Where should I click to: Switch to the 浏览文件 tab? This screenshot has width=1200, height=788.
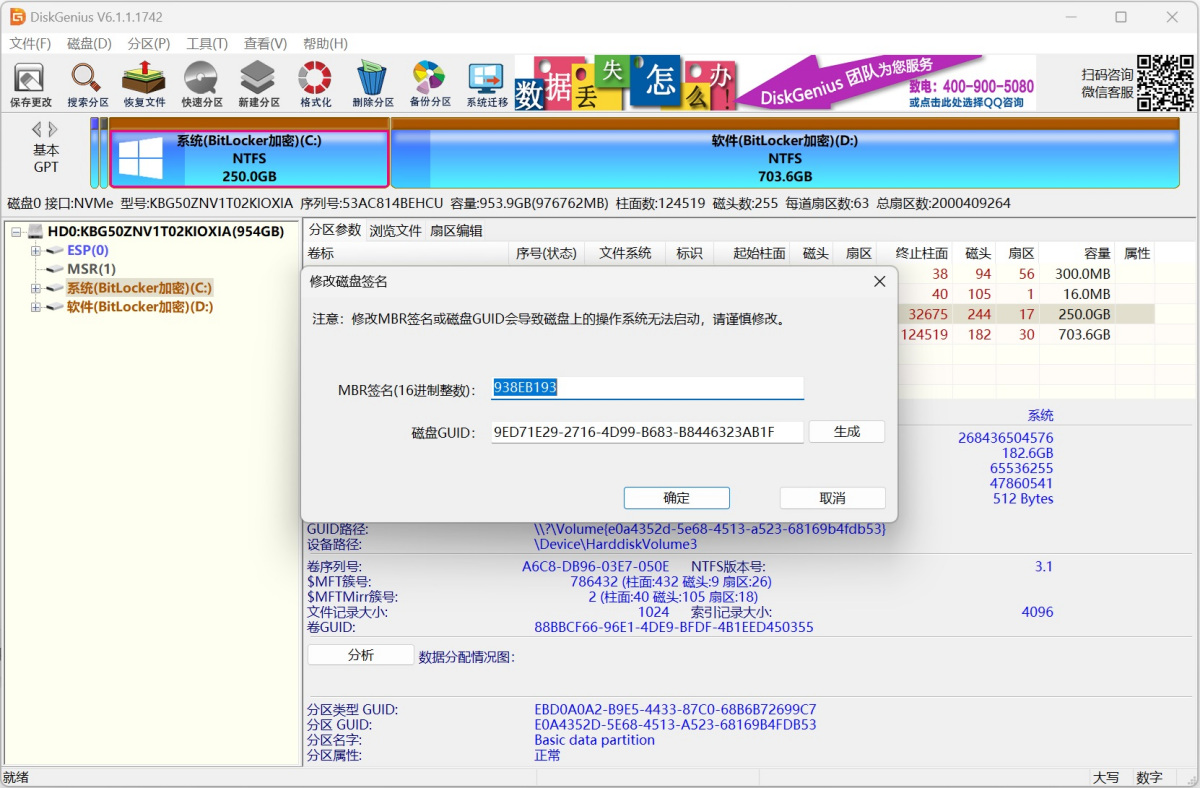coord(395,230)
